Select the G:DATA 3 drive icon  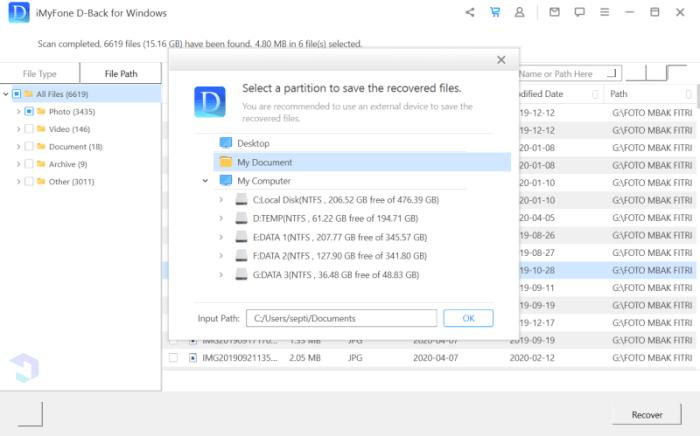(x=241, y=274)
